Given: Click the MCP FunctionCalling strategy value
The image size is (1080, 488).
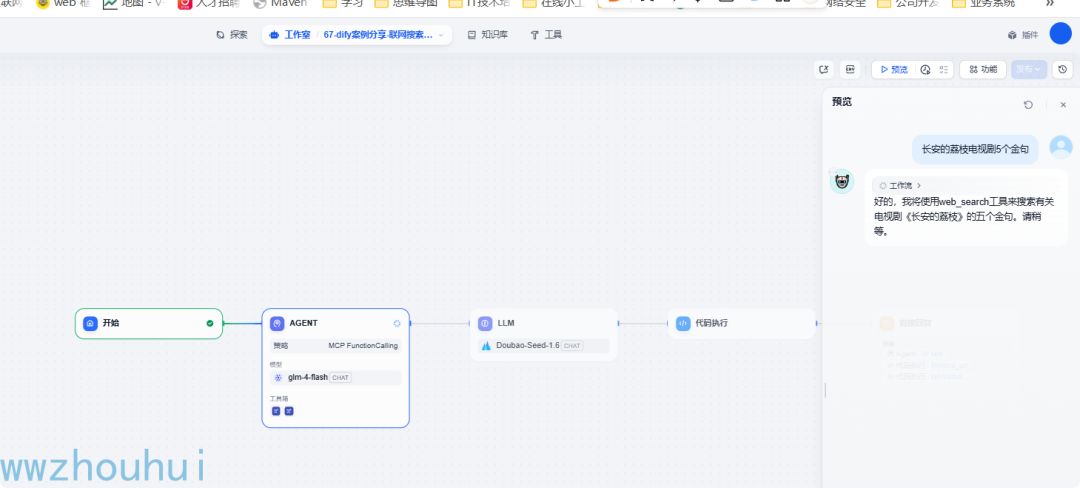Looking at the screenshot, I should (x=363, y=346).
